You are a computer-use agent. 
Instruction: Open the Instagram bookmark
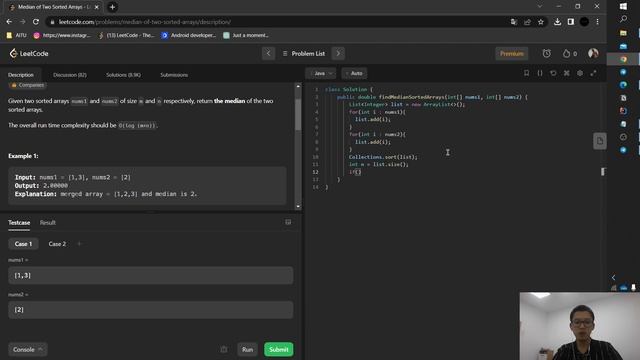point(62,36)
